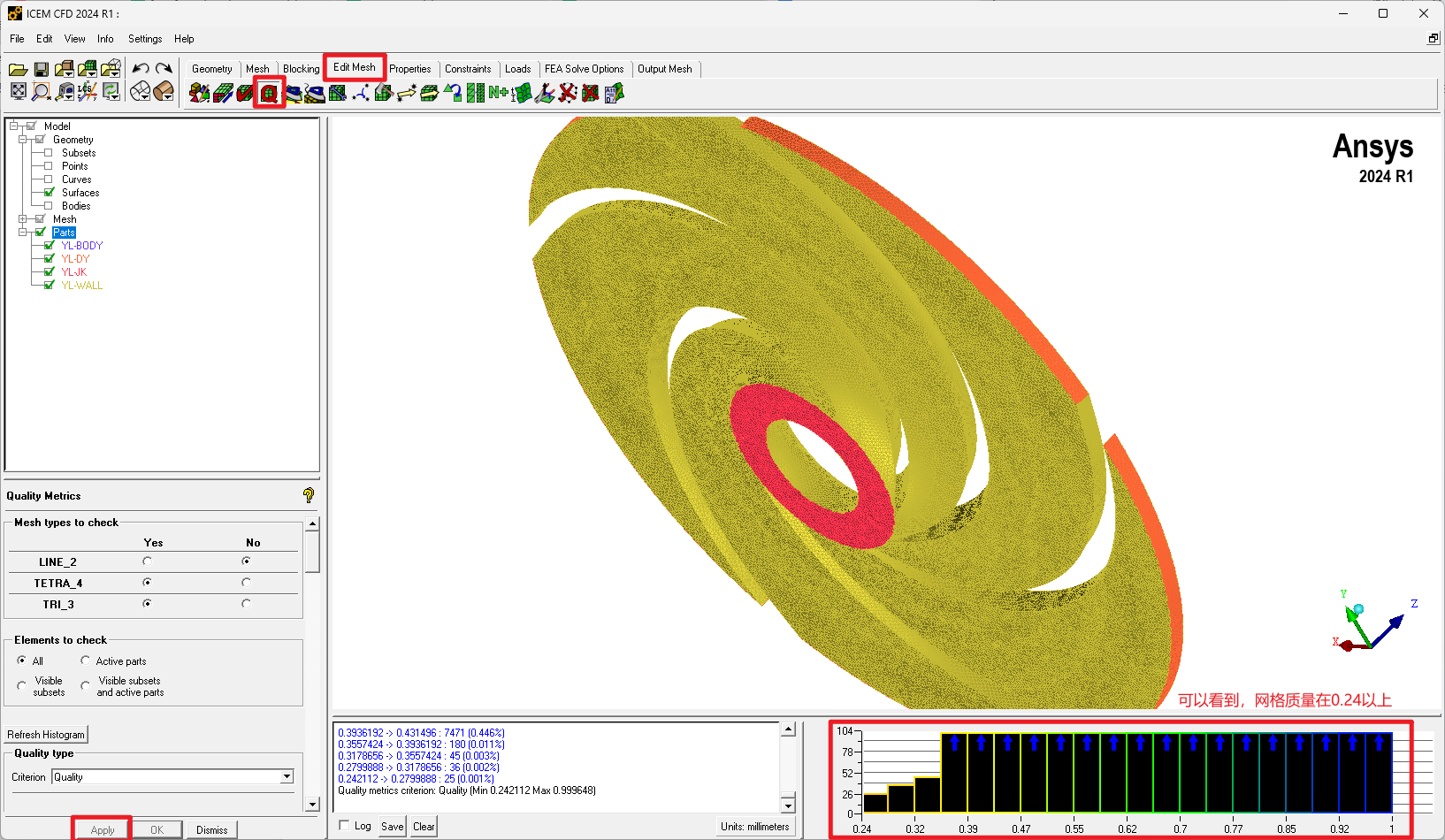Switch to the Geometry tab
This screenshot has height=840, width=1445.
coord(211,69)
